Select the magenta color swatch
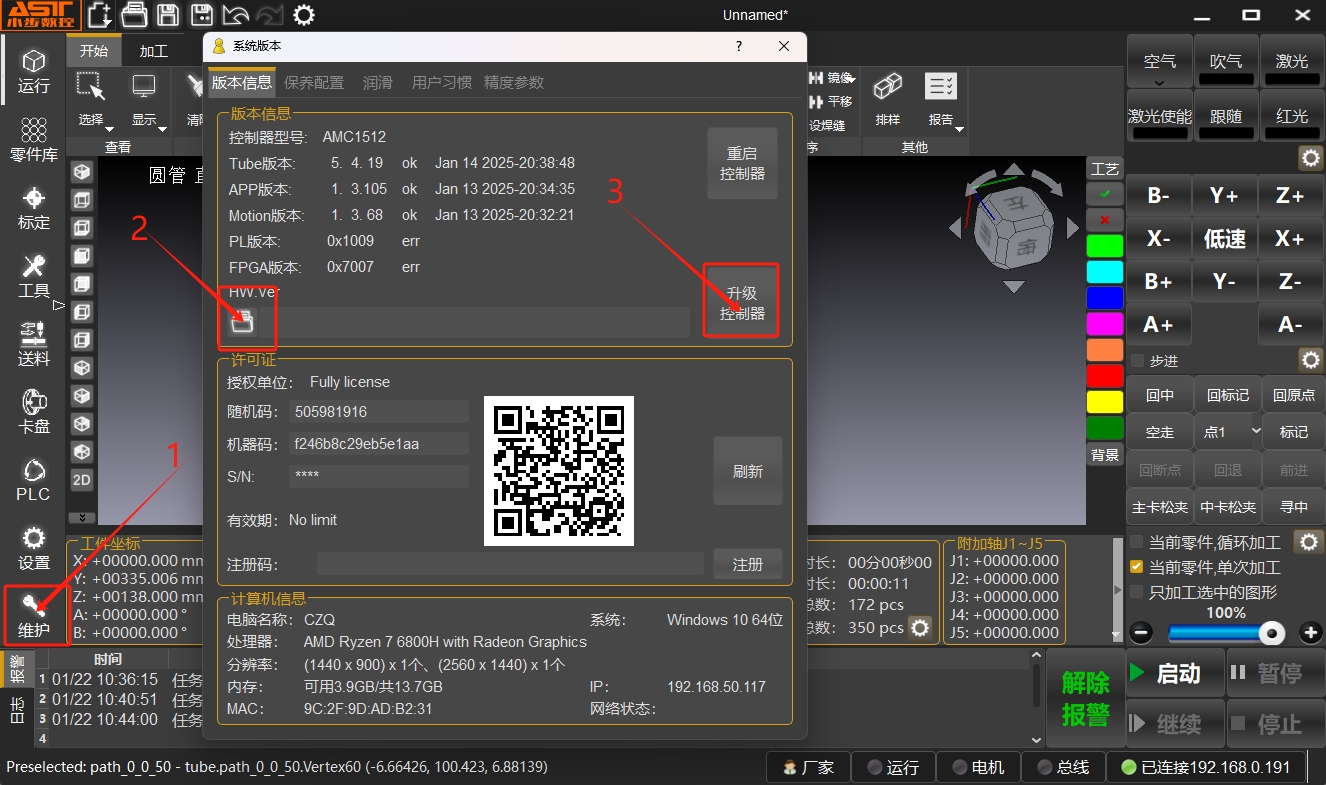This screenshot has height=785, width=1326. coord(1105,323)
